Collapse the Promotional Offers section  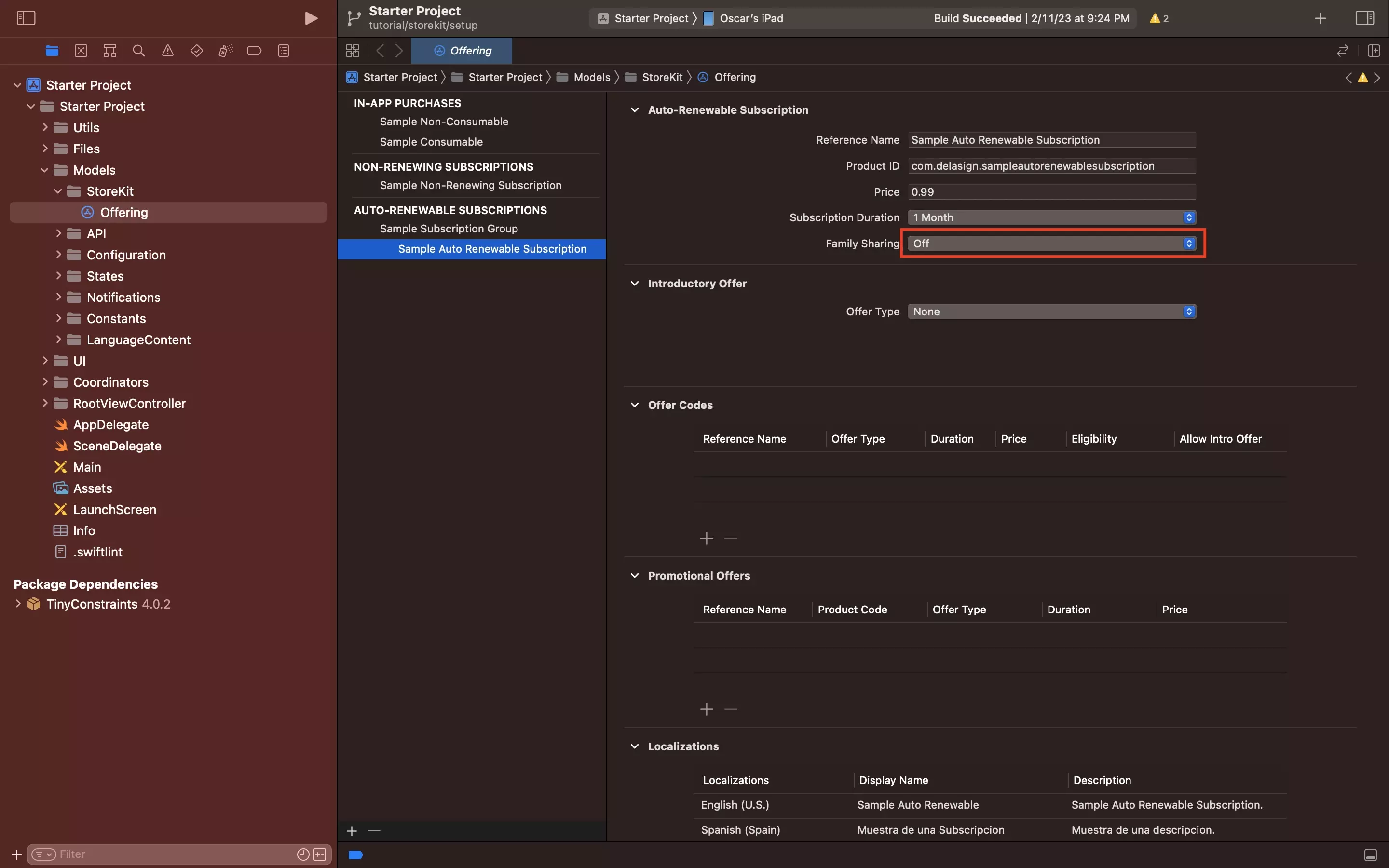click(x=634, y=576)
